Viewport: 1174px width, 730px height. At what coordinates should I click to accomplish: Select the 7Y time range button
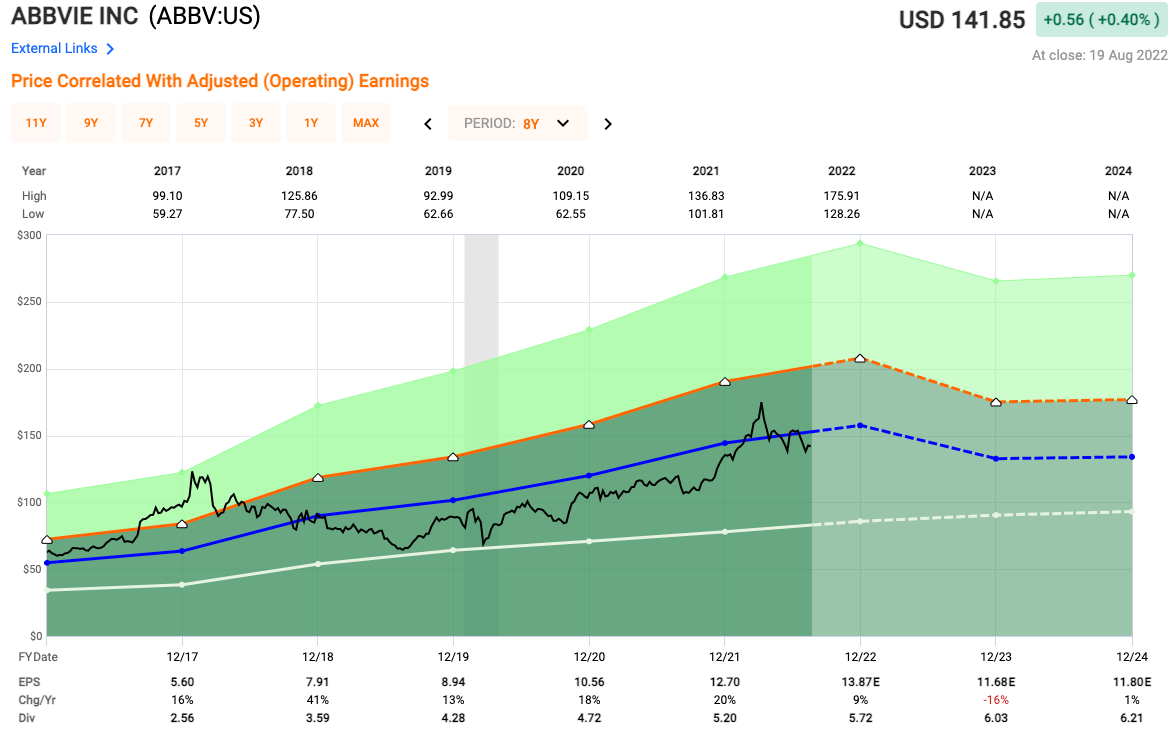click(x=146, y=123)
